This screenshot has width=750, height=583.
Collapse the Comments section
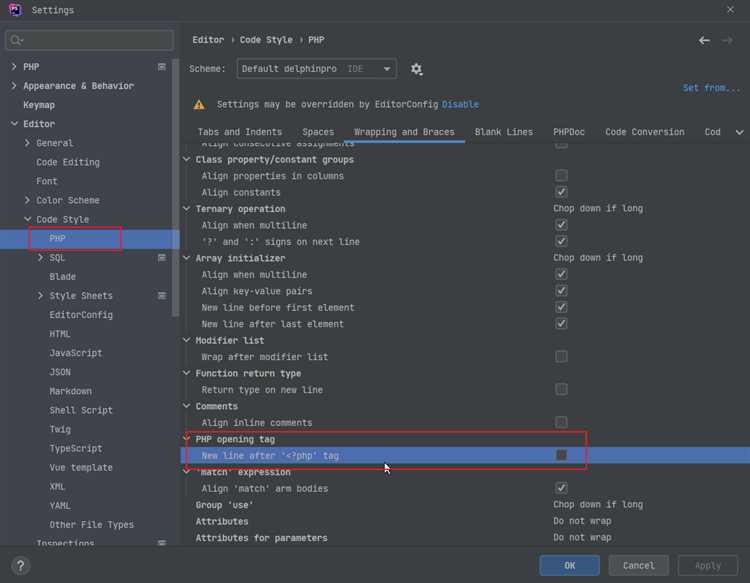click(x=187, y=406)
